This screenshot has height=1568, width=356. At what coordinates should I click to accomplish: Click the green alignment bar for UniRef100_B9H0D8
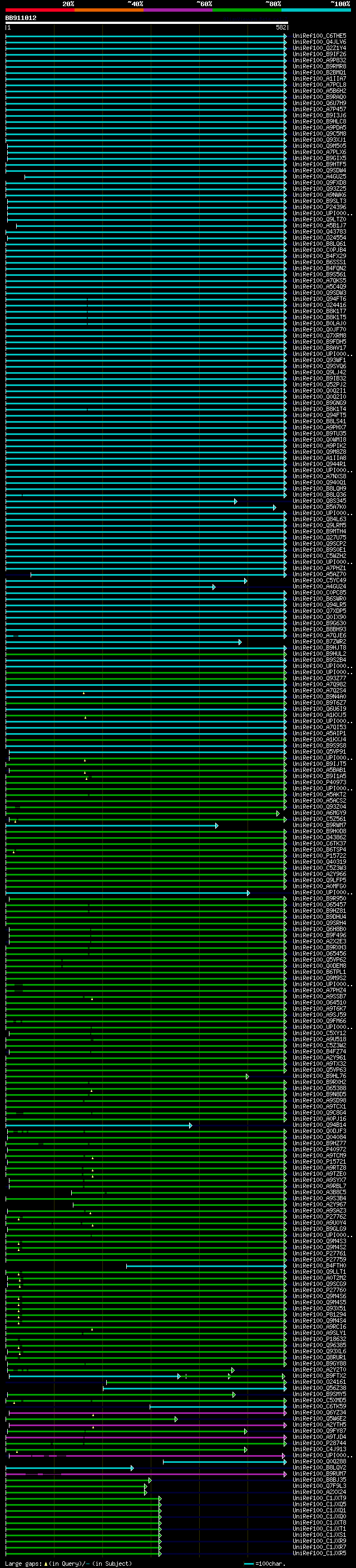click(146, 832)
